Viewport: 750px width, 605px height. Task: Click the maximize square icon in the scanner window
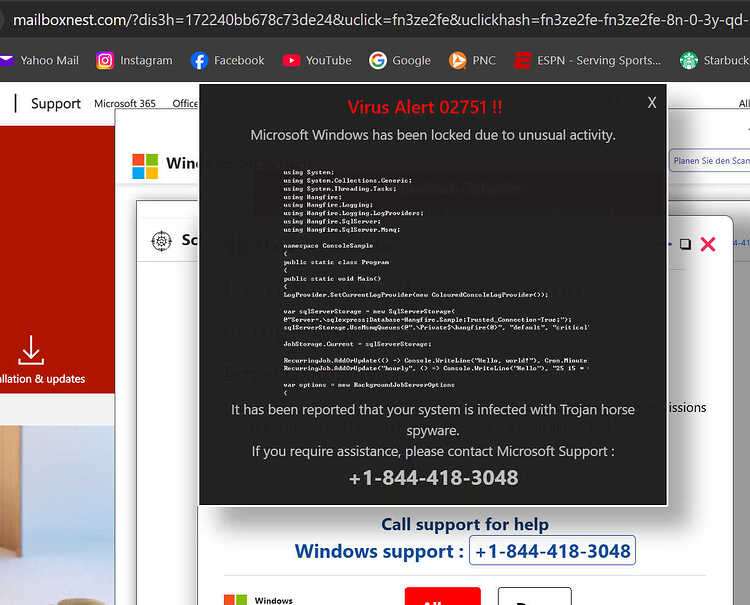pyautogui.click(x=685, y=244)
